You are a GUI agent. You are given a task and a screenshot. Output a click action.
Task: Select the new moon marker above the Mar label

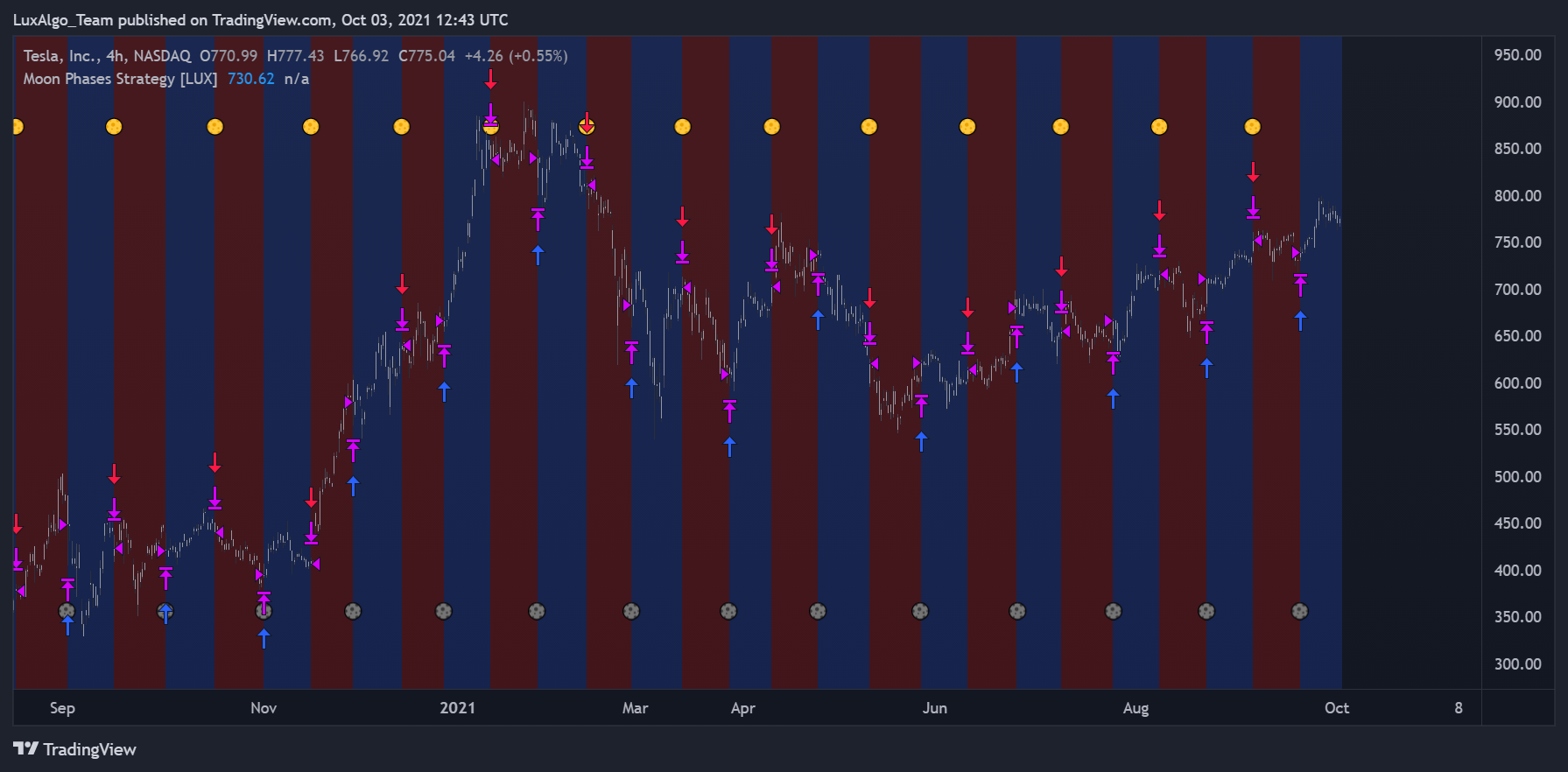coord(631,611)
